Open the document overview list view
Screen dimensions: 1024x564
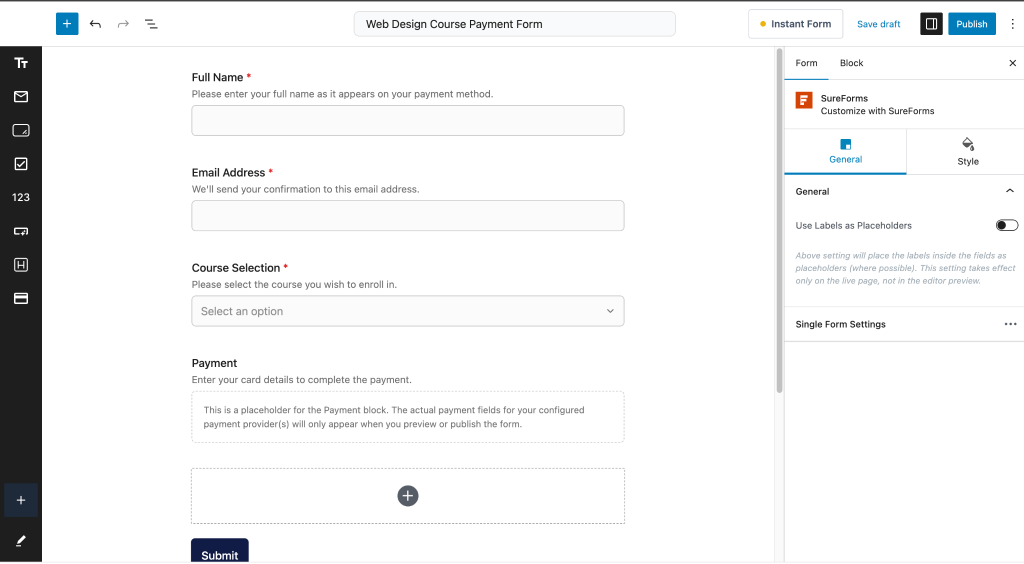coord(151,24)
